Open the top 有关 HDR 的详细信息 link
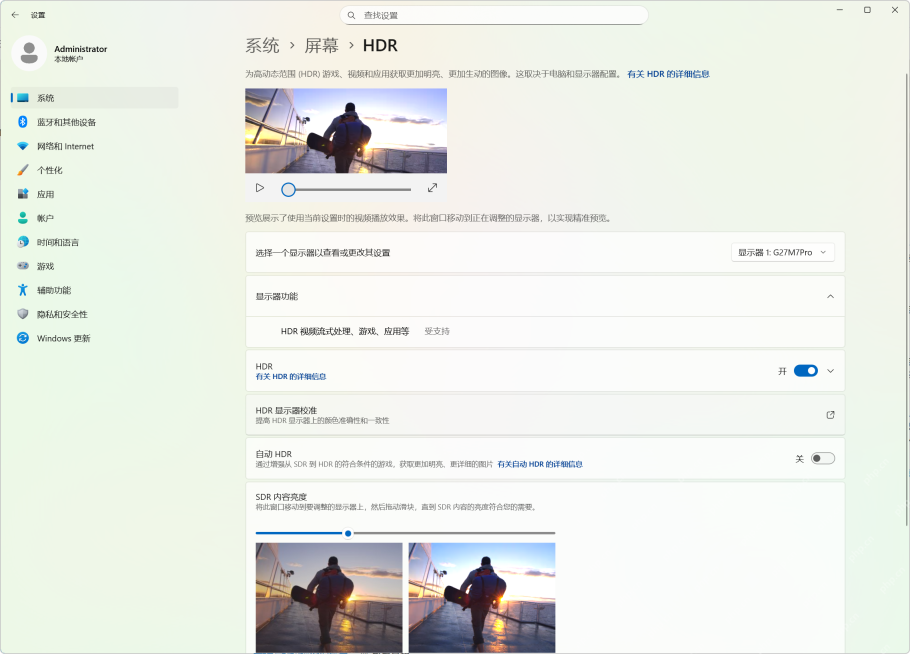 668,74
